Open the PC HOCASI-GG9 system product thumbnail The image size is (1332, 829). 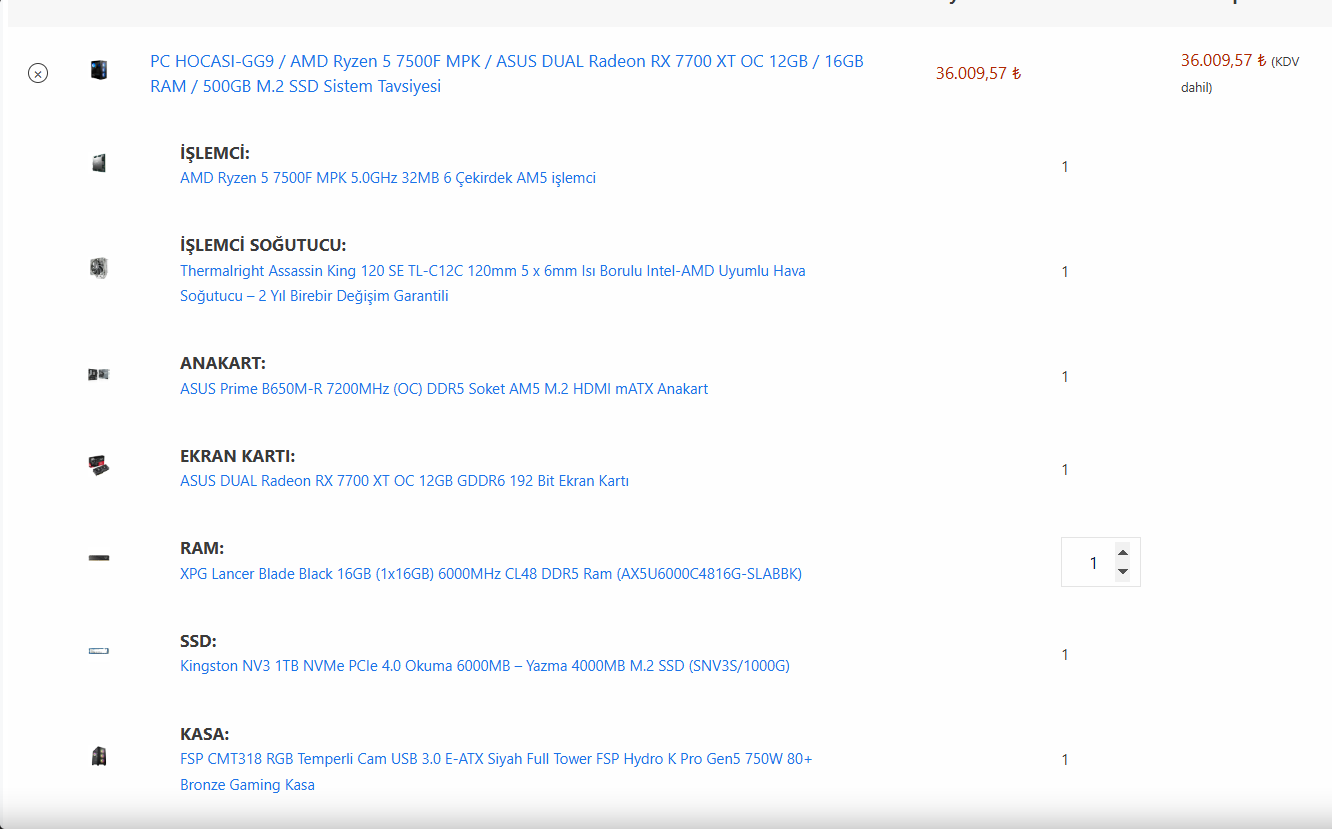[x=98, y=70]
